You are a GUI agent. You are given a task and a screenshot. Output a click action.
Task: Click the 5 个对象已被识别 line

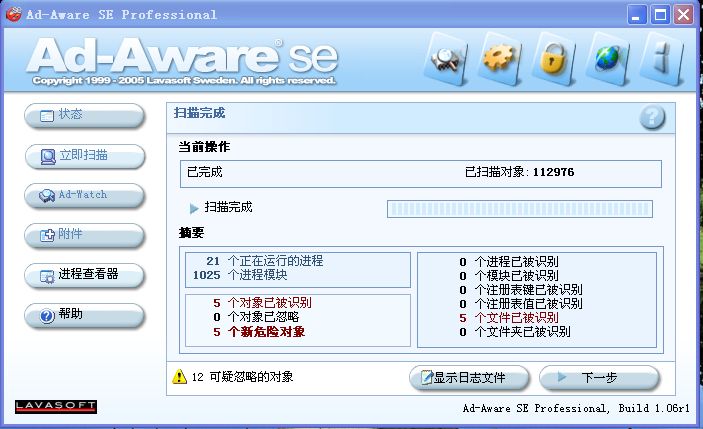pyautogui.click(x=262, y=303)
